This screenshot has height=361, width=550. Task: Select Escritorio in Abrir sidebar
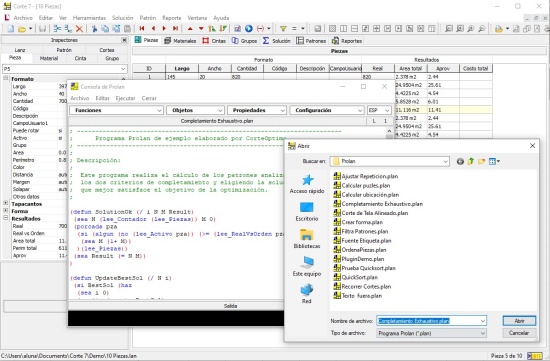coord(307,212)
